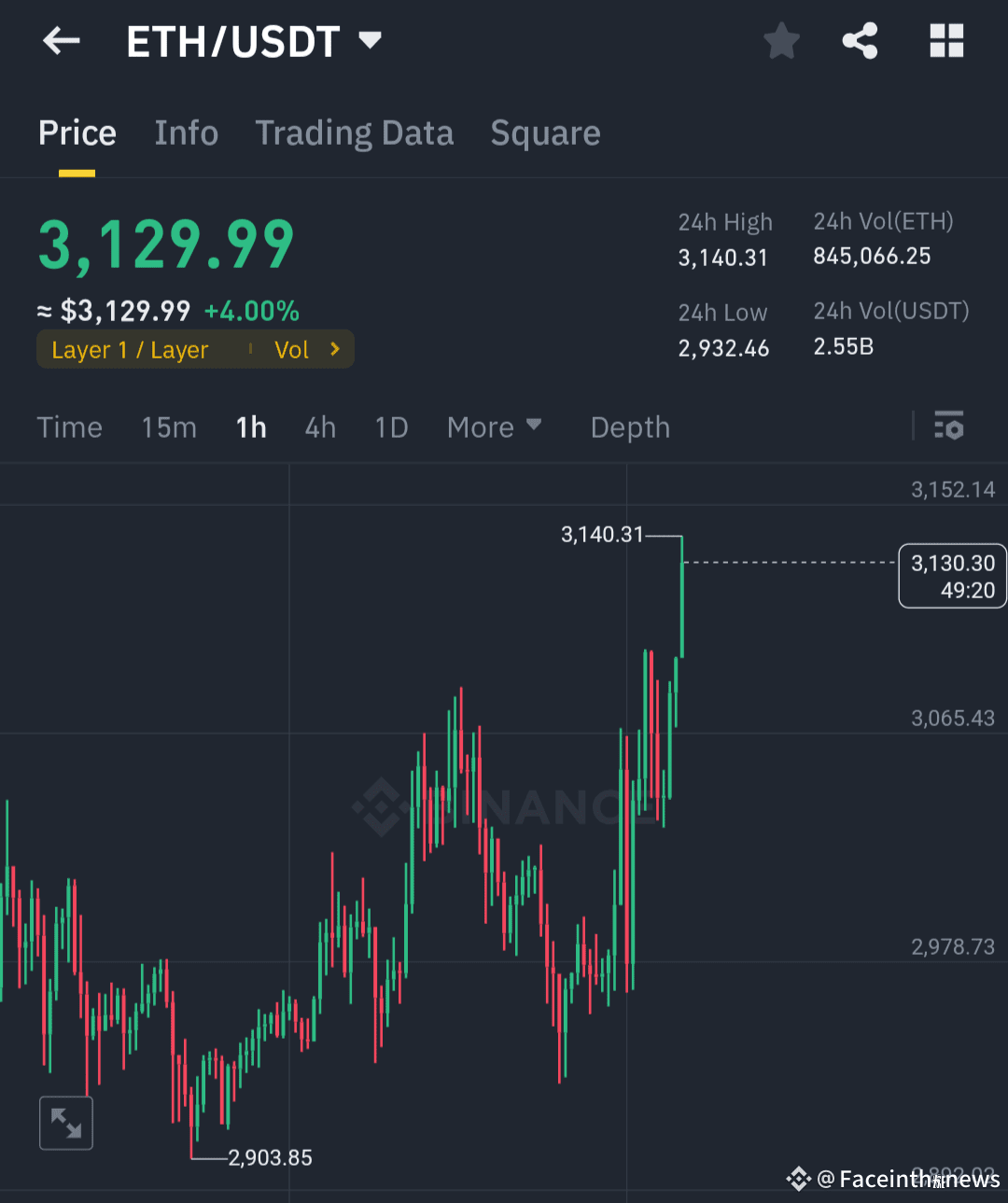
Task: Switch chart to Time view
Action: [70, 427]
